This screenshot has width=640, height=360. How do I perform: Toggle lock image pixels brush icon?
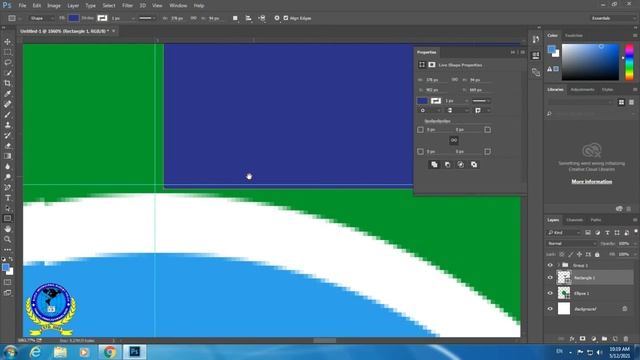pyautogui.click(x=571, y=254)
